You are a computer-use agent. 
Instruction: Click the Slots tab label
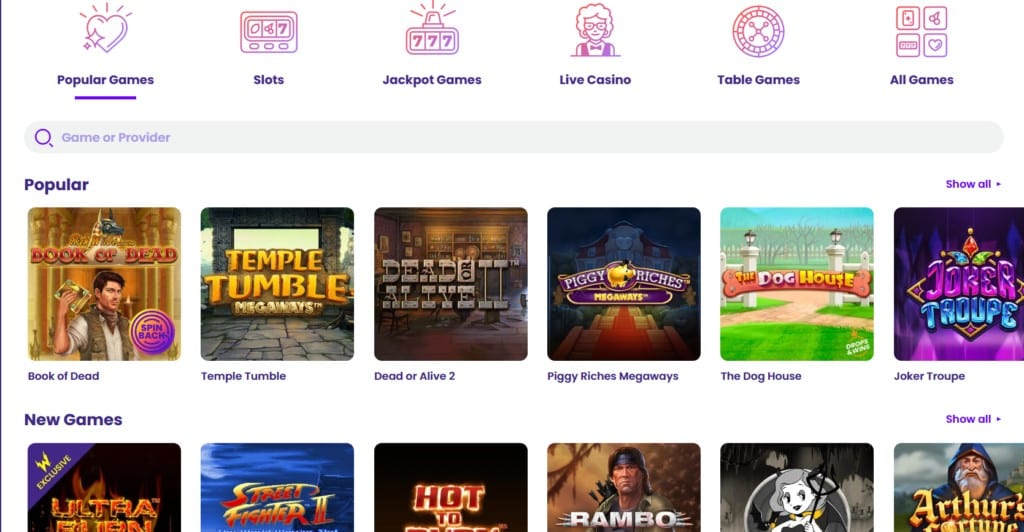coord(268,80)
